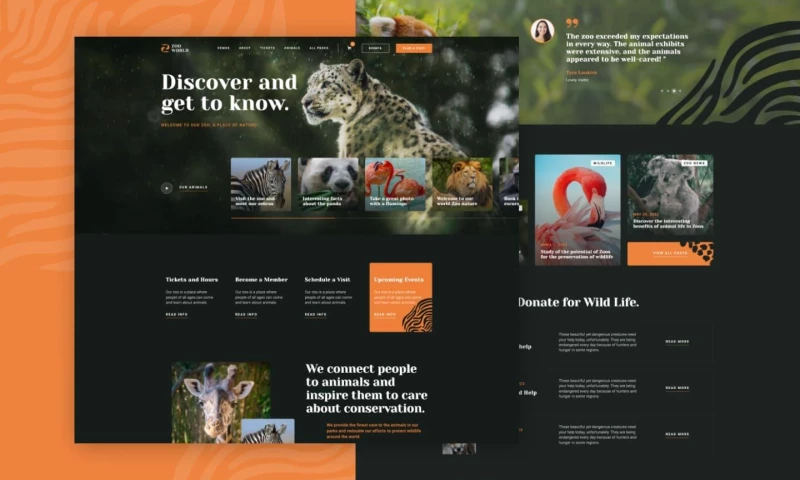Click Read Info under Tickets and Hours
This screenshot has height=480, width=800.
(x=177, y=315)
